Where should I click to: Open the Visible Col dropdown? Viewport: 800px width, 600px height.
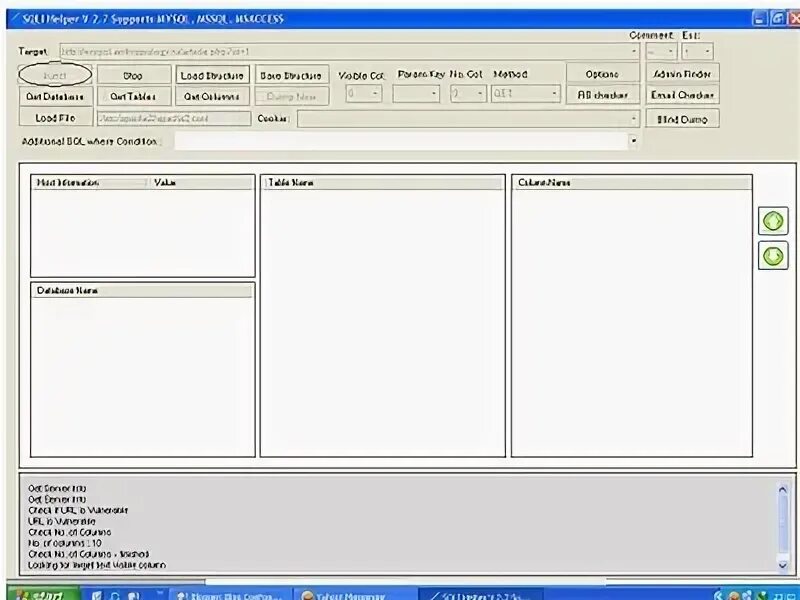(364, 93)
